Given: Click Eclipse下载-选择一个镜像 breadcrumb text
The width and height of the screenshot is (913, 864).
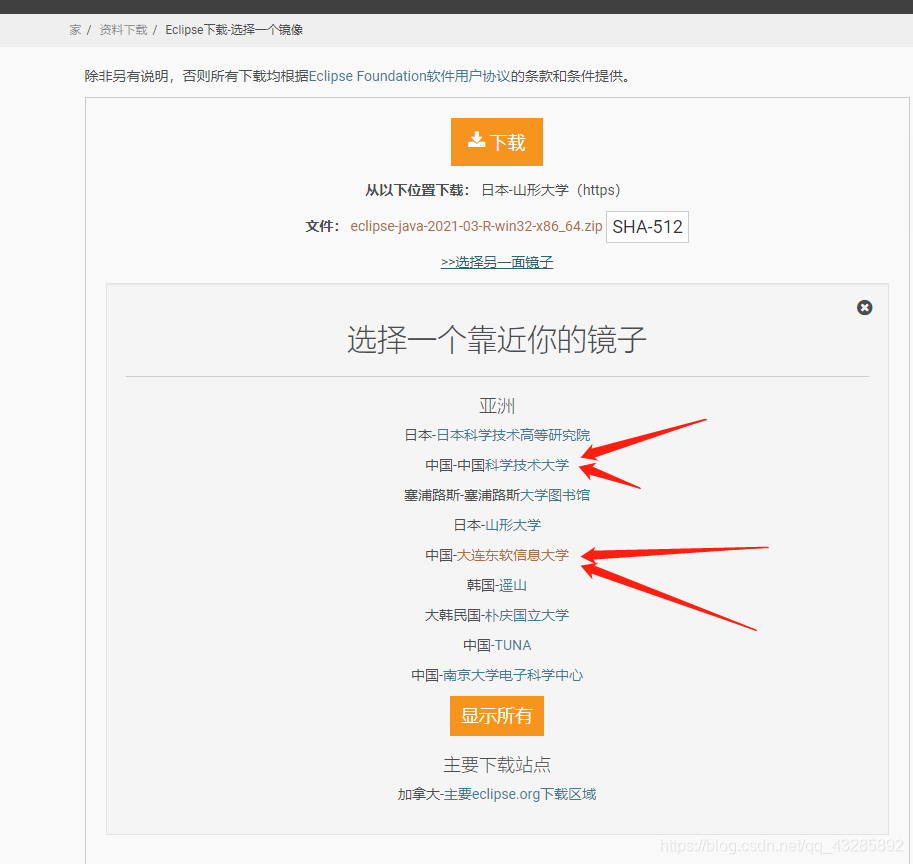Looking at the screenshot, I should 234,30.
